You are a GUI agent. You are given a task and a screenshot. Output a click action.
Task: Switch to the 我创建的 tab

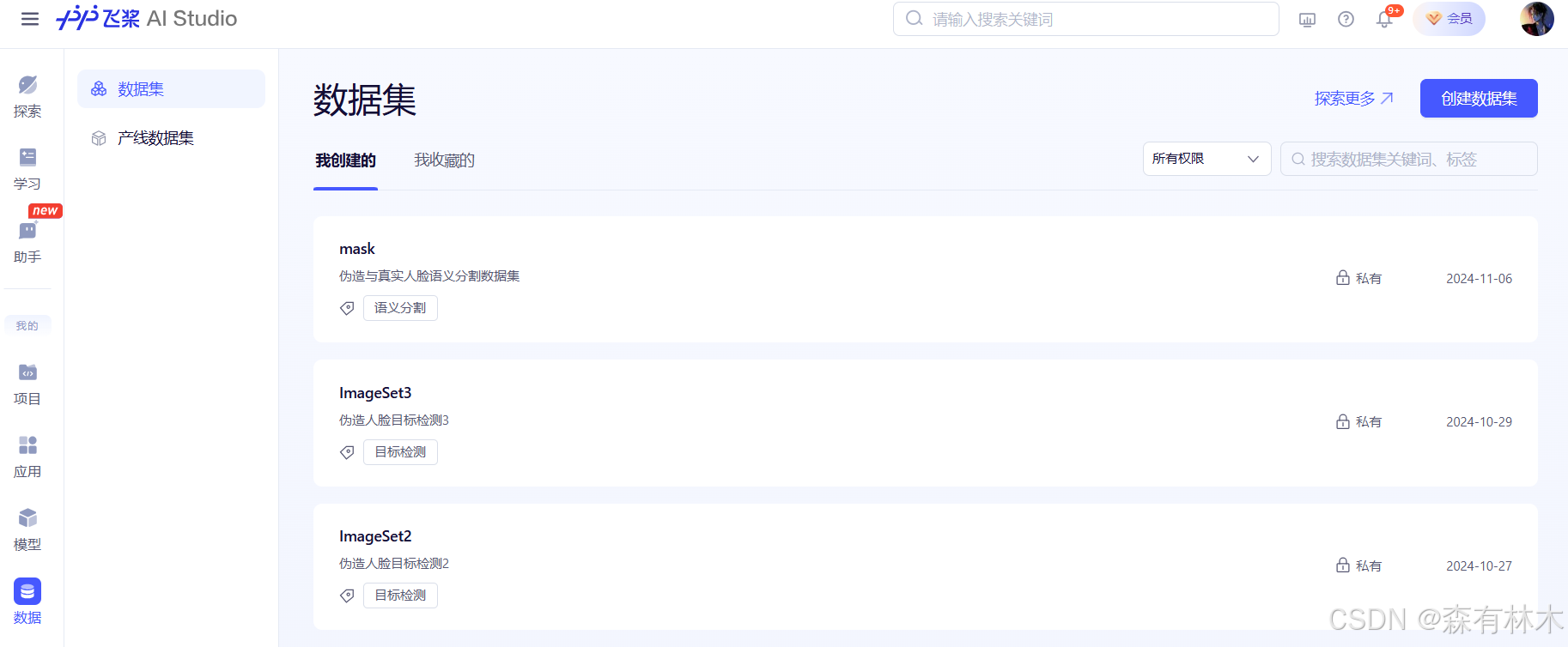point(345,160)
